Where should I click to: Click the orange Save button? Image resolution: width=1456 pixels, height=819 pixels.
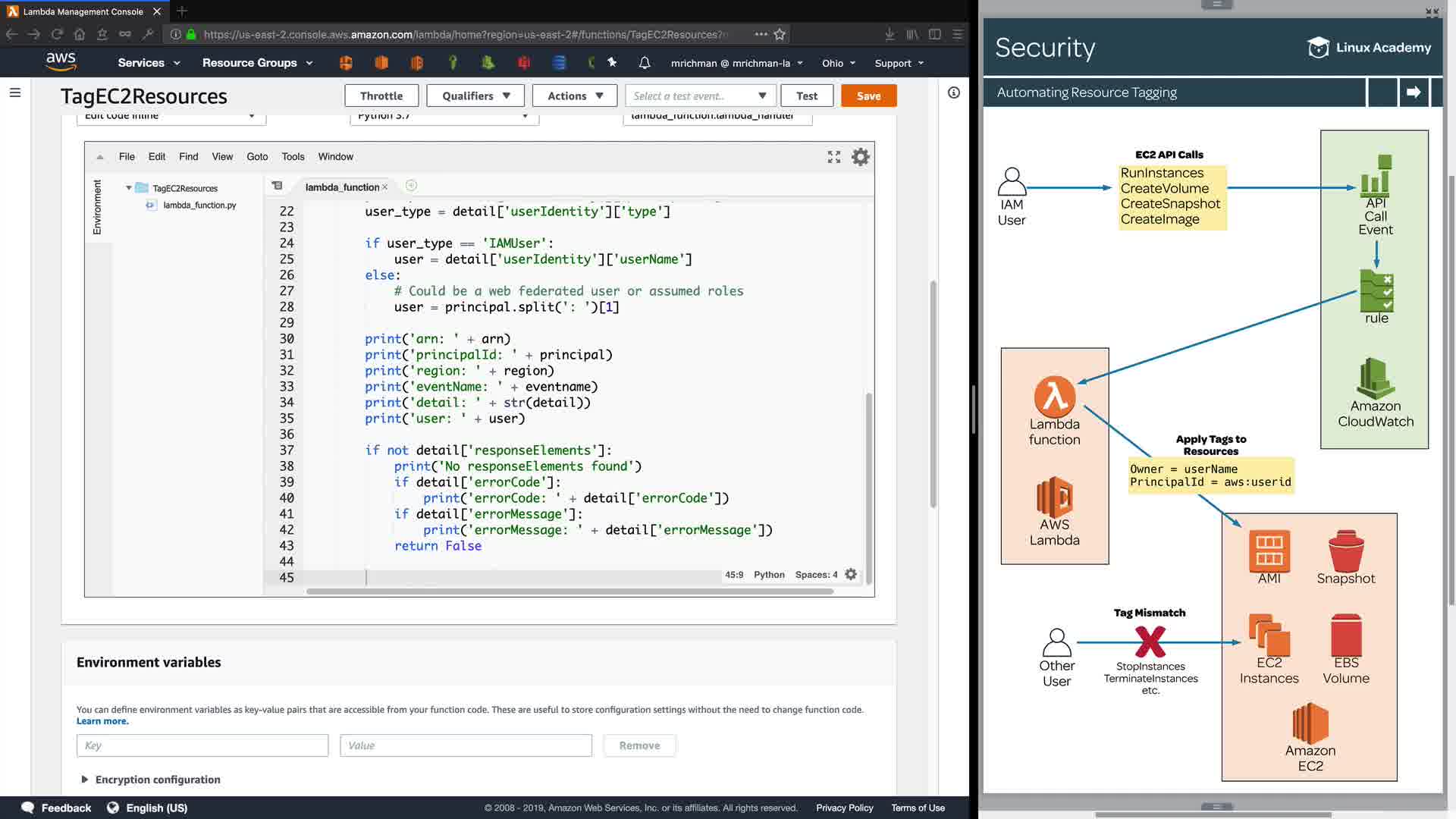point(868,96)
